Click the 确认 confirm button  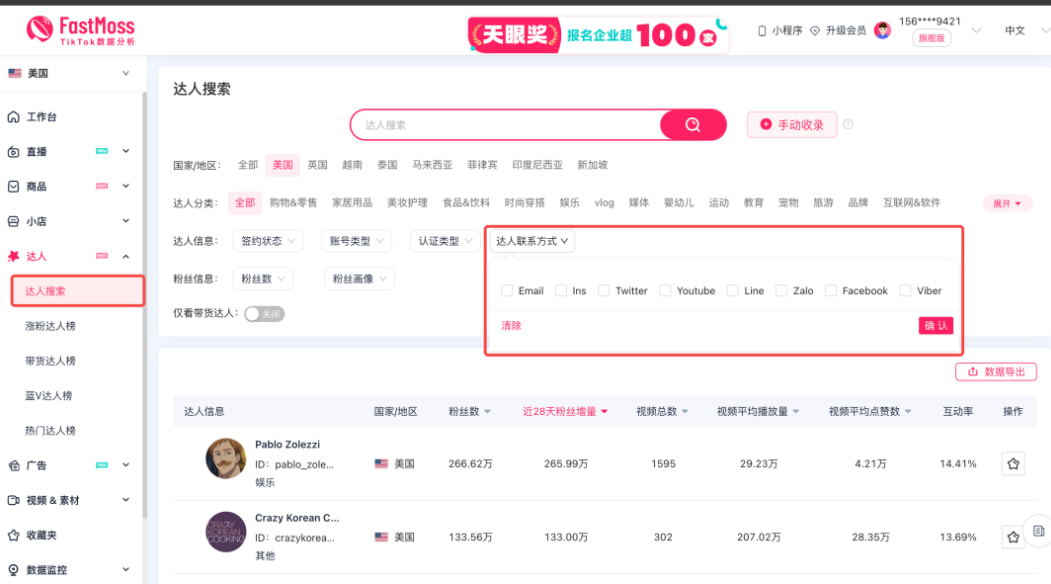[x=934, y=325]
